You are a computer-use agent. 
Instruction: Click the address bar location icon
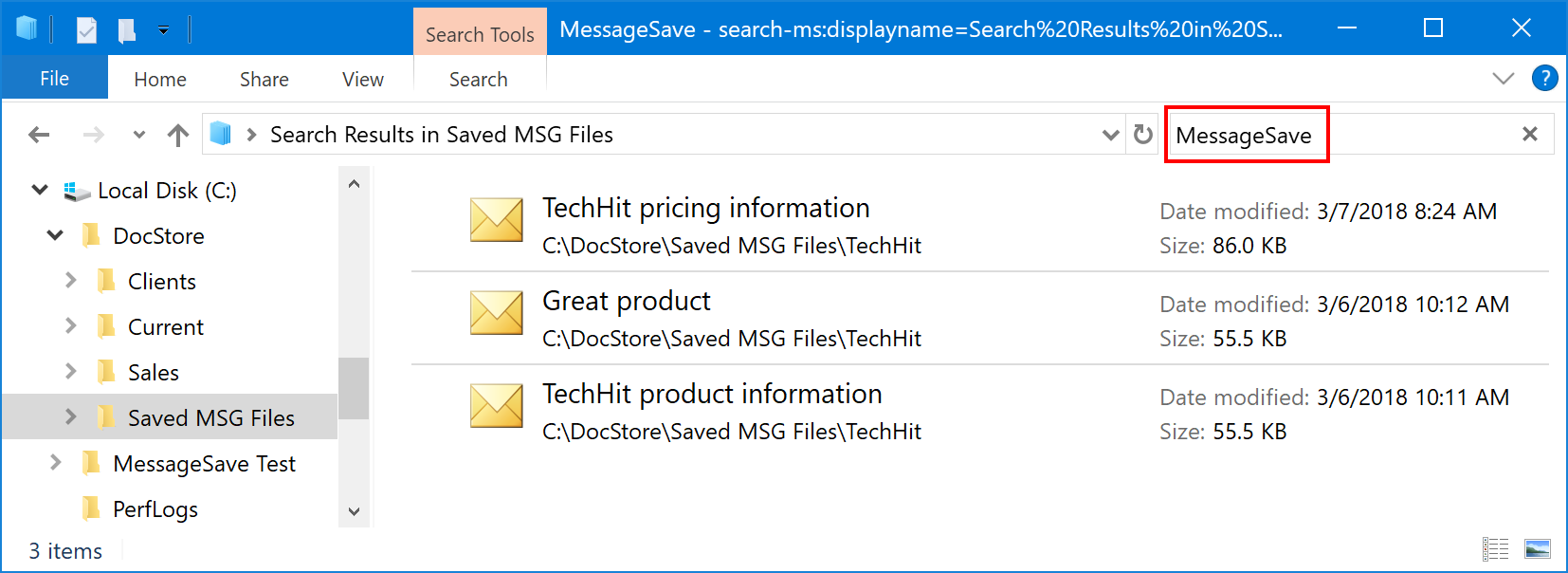(221, 134)
